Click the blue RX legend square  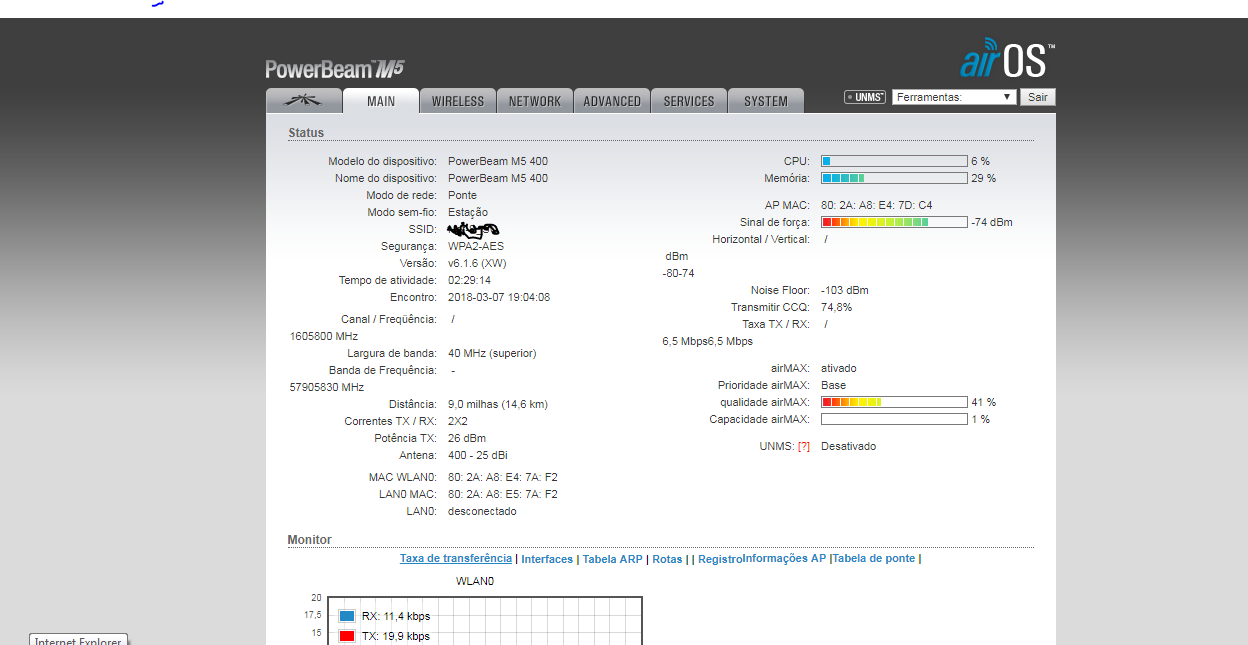coord(347,616)
